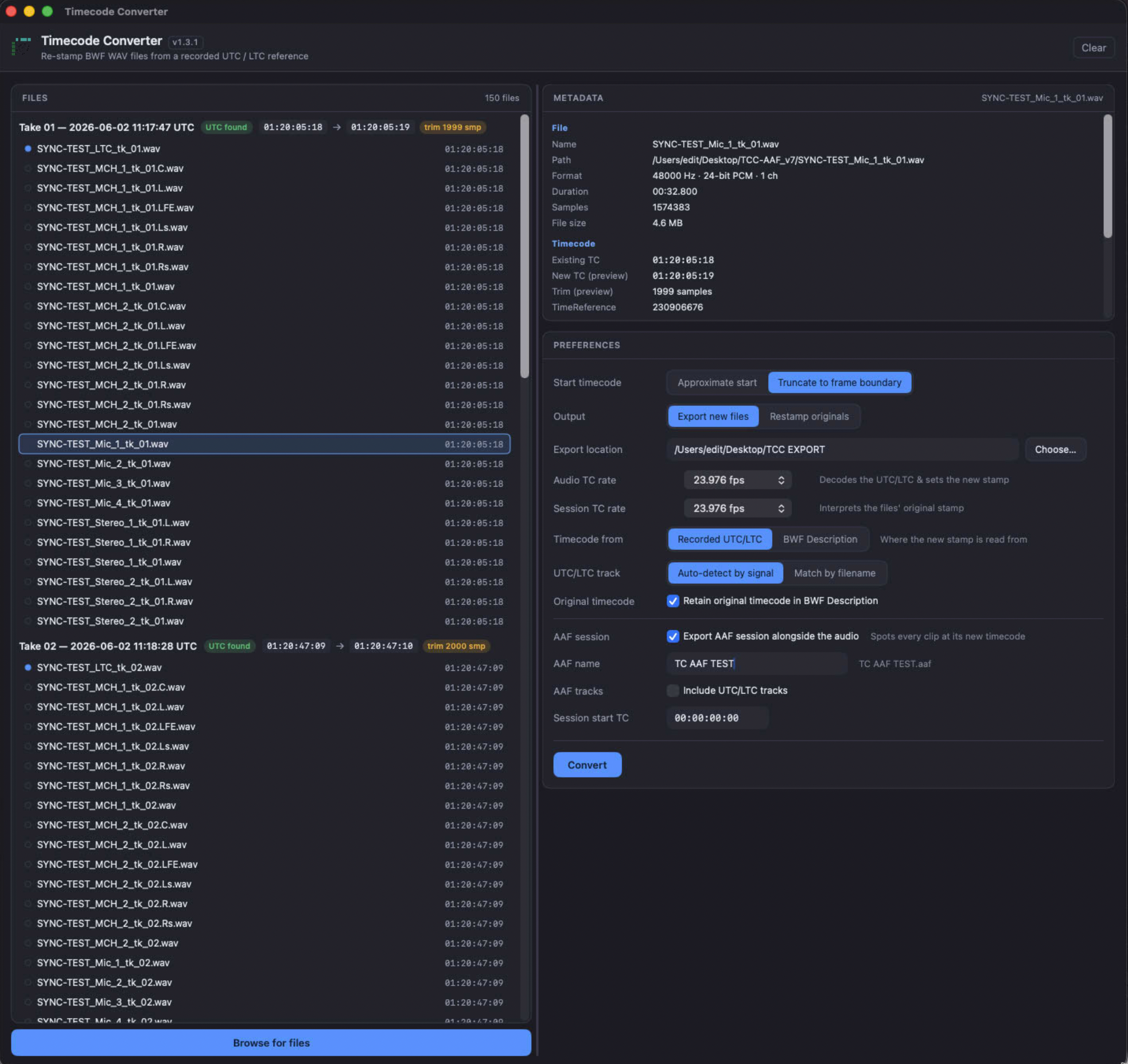This screenshot has height=1064, width=1128.
Task: Select SYNC-TEST_MCH_1_tk_02.C.wav
Action: pyautogui.click(x=265, y=688)
